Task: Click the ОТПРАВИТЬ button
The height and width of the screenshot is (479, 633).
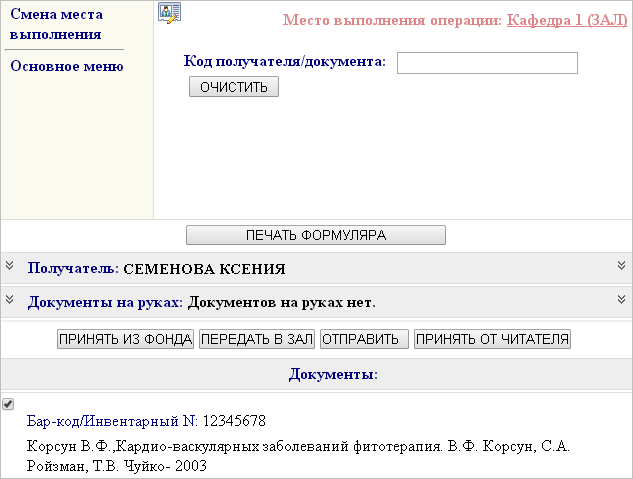Action: (x=365, y=339)
